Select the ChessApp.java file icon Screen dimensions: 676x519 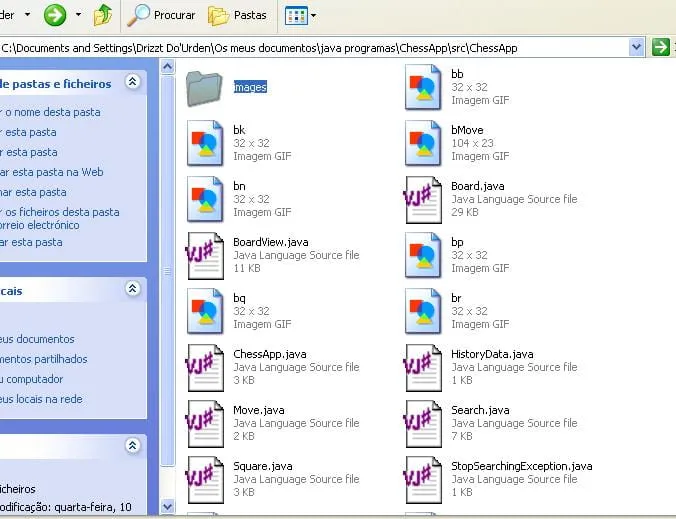pyautogui.click(x=205, y=368)
